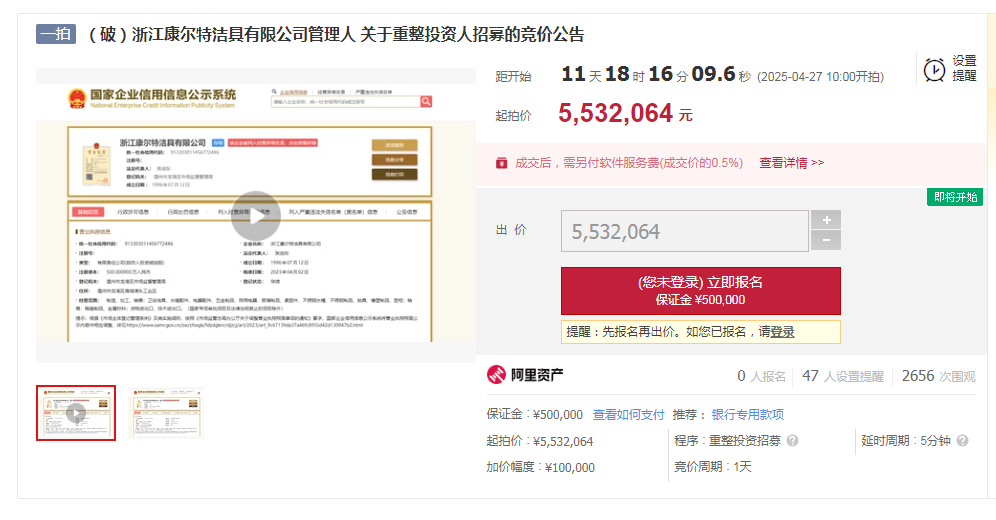
Task: Click search icon in preview image
Action: click(x=426, y=101)
